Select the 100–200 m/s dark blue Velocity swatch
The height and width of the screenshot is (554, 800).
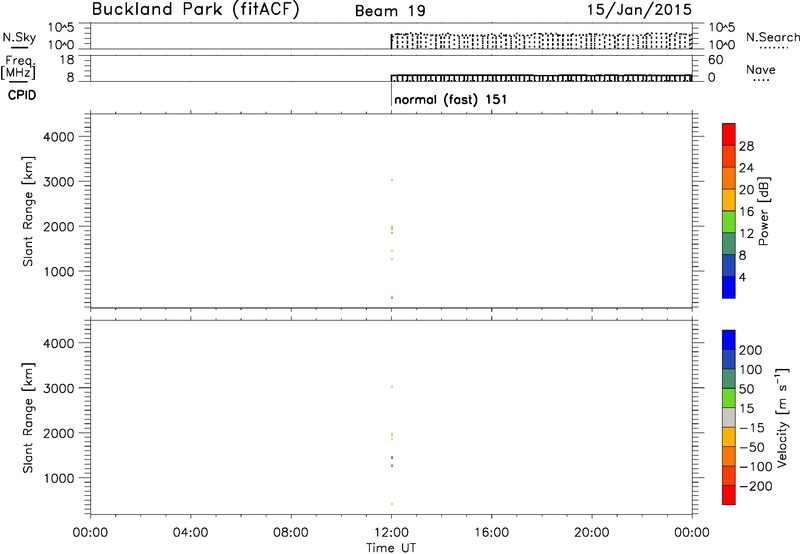tap(729, 359)
